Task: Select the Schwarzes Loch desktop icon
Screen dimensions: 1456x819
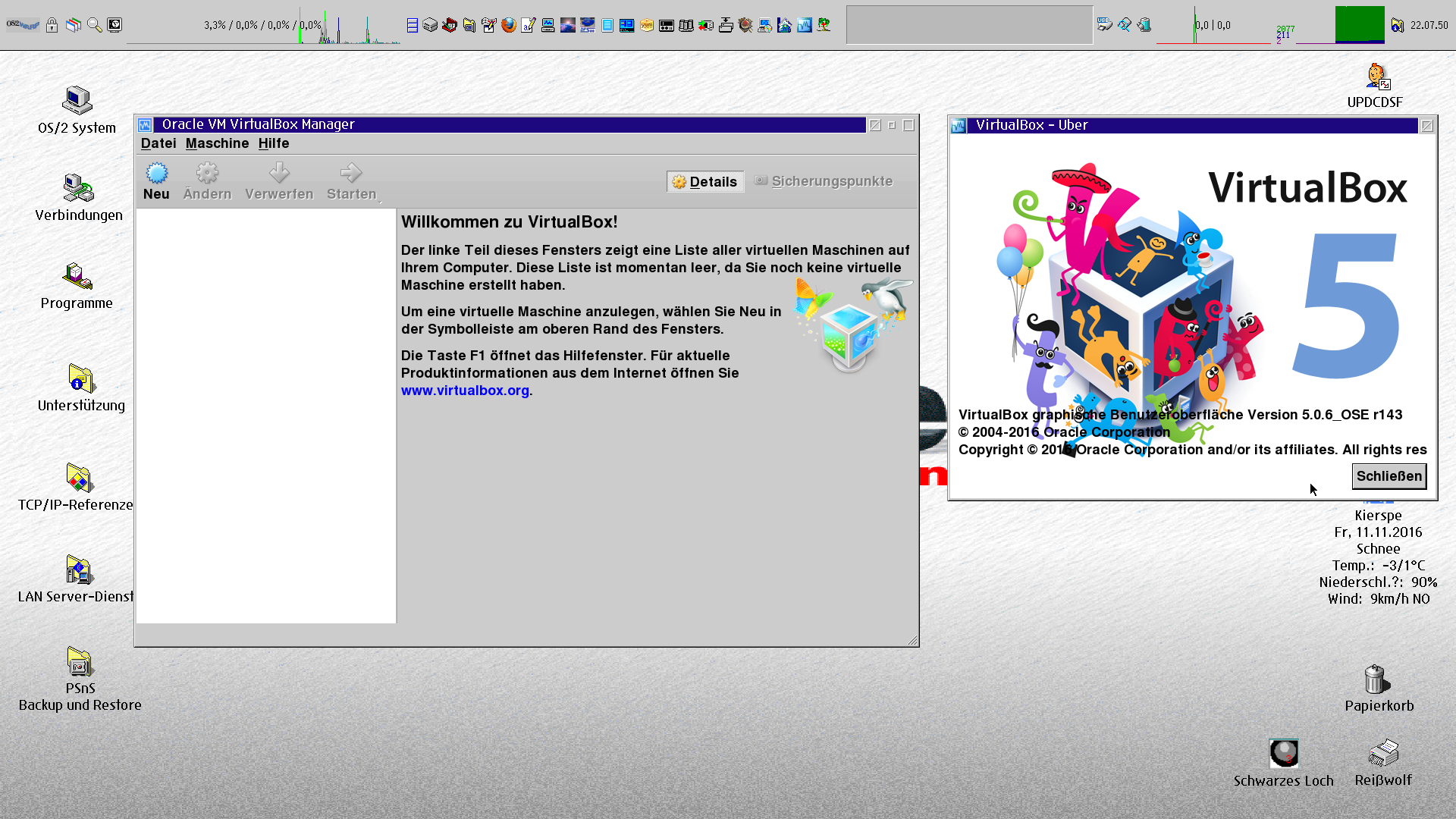Action: [1283, 764]
